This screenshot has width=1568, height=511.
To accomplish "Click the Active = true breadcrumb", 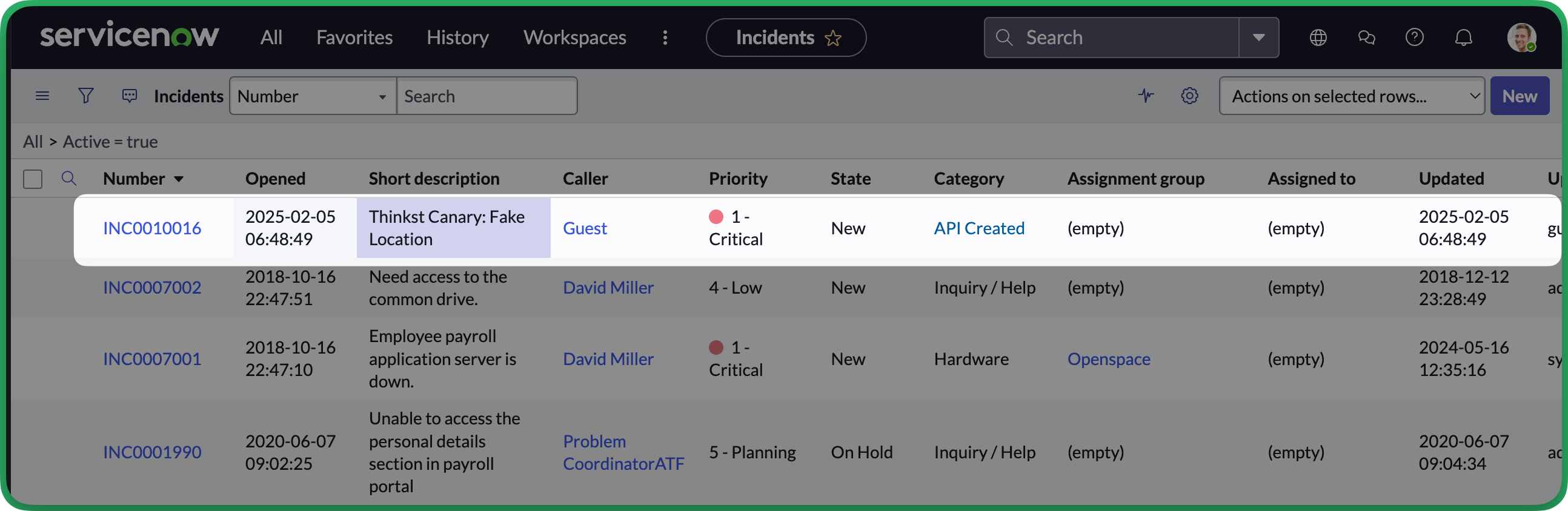I will [x=110, y=142].
